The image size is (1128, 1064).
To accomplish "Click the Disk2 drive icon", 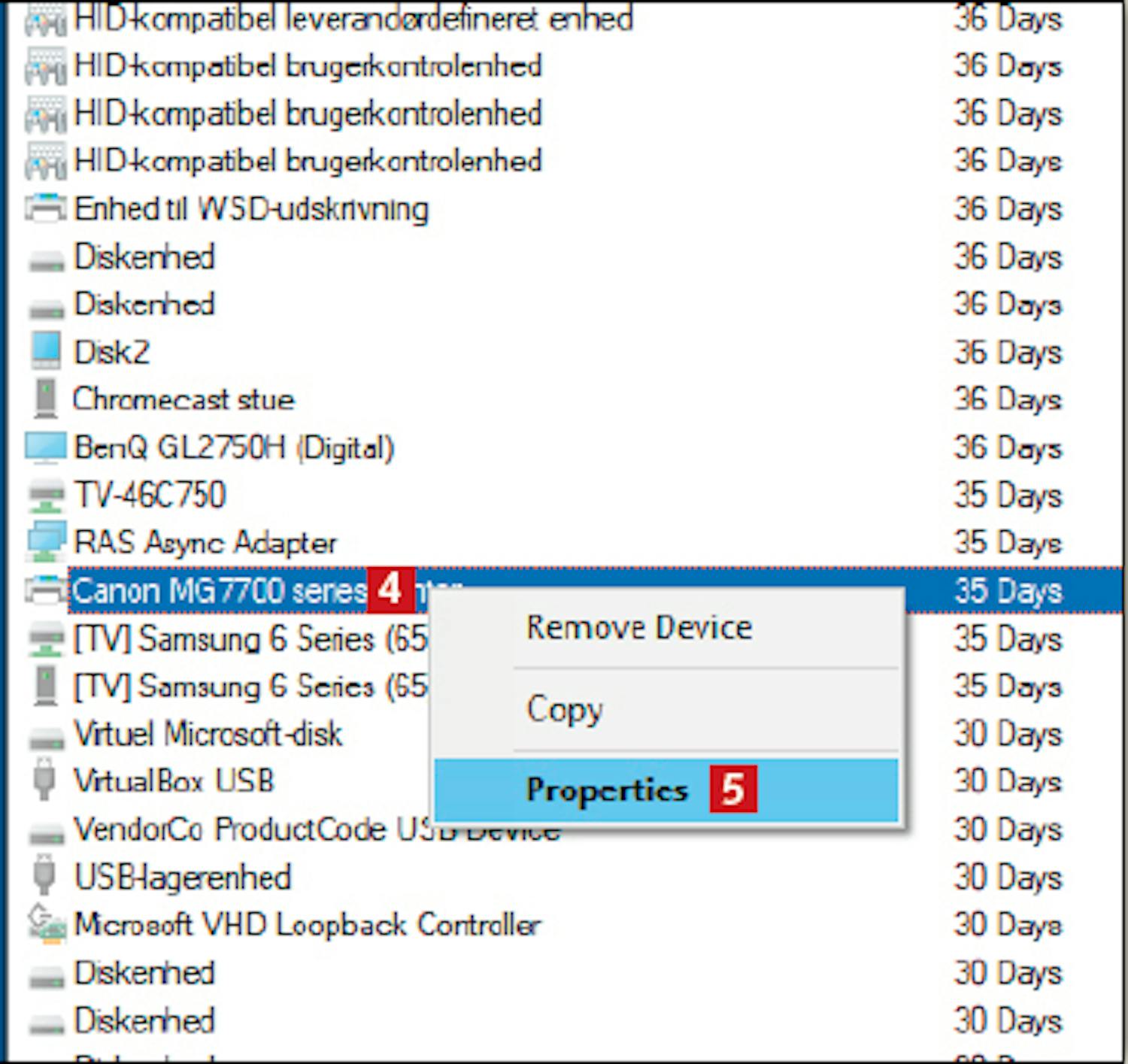I will tap(45, 351).
